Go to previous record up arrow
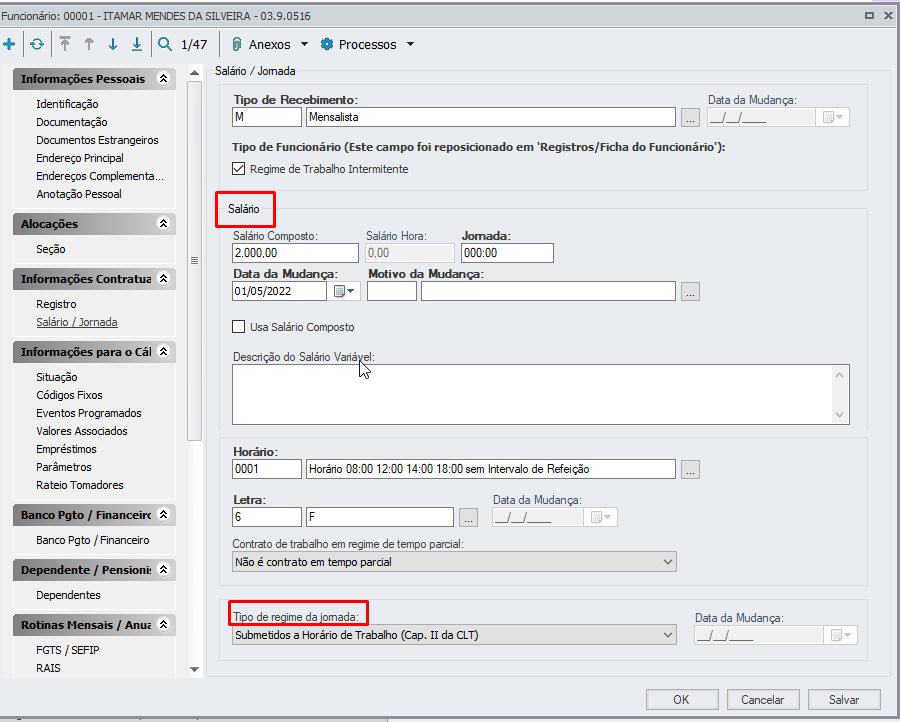Image resolution: width=900 pixels, height=722 pixels. [89, 44]
